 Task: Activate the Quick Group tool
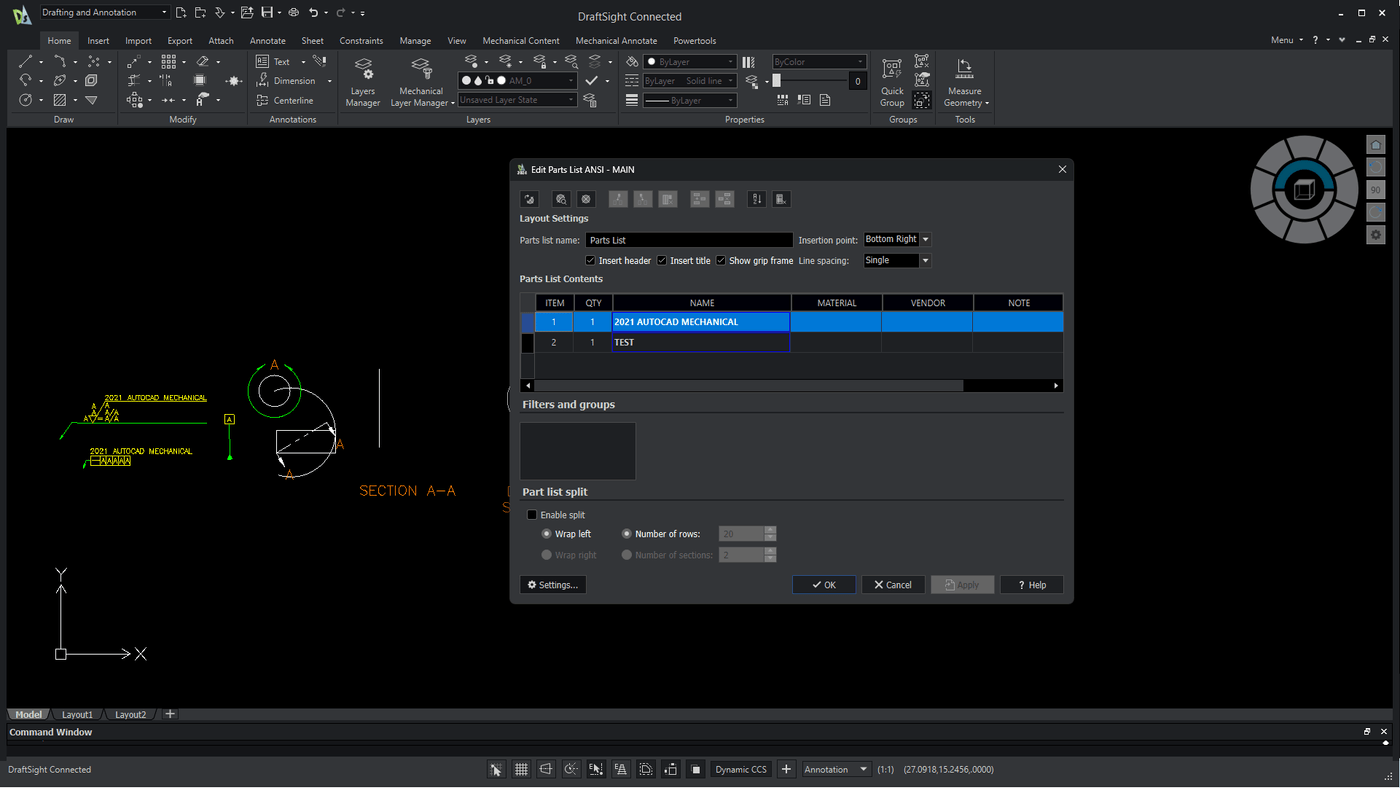(x=890, y=80)
